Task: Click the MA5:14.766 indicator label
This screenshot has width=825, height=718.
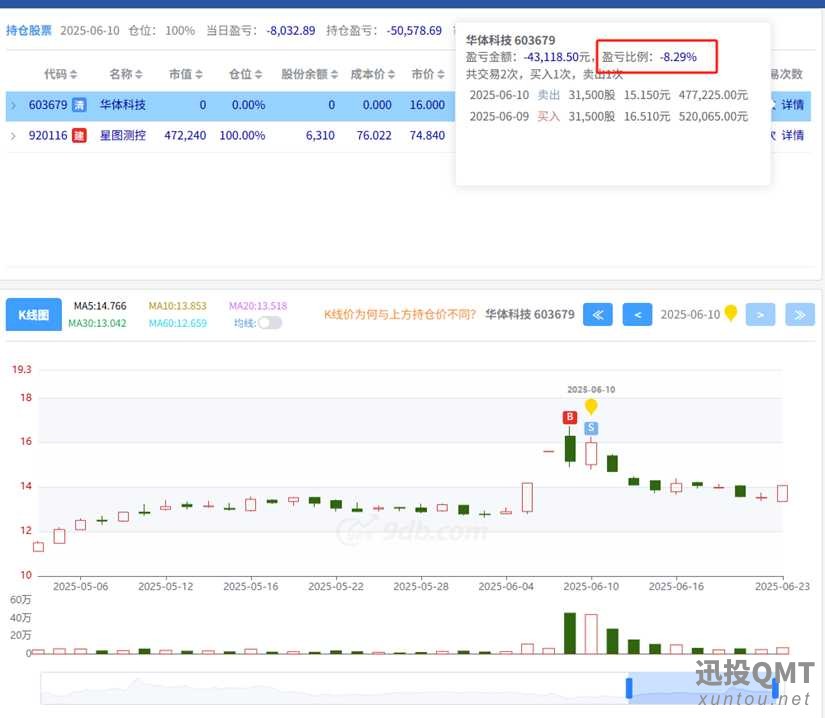Action: coord(100,306)
